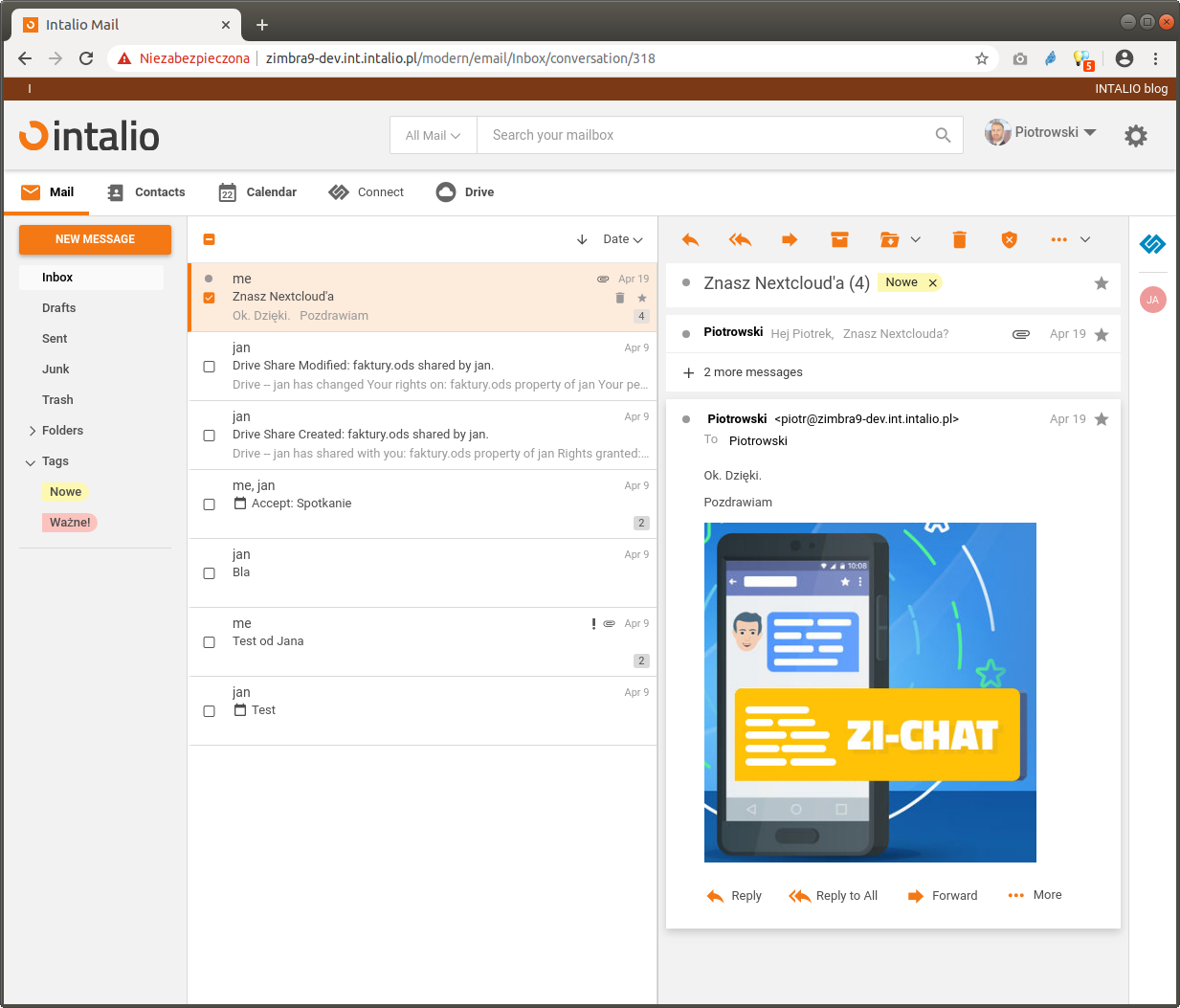Viewport: 1180px width, 1008px height.
Task: Click toolbar Reply All icon
Action: coord(740,239)
